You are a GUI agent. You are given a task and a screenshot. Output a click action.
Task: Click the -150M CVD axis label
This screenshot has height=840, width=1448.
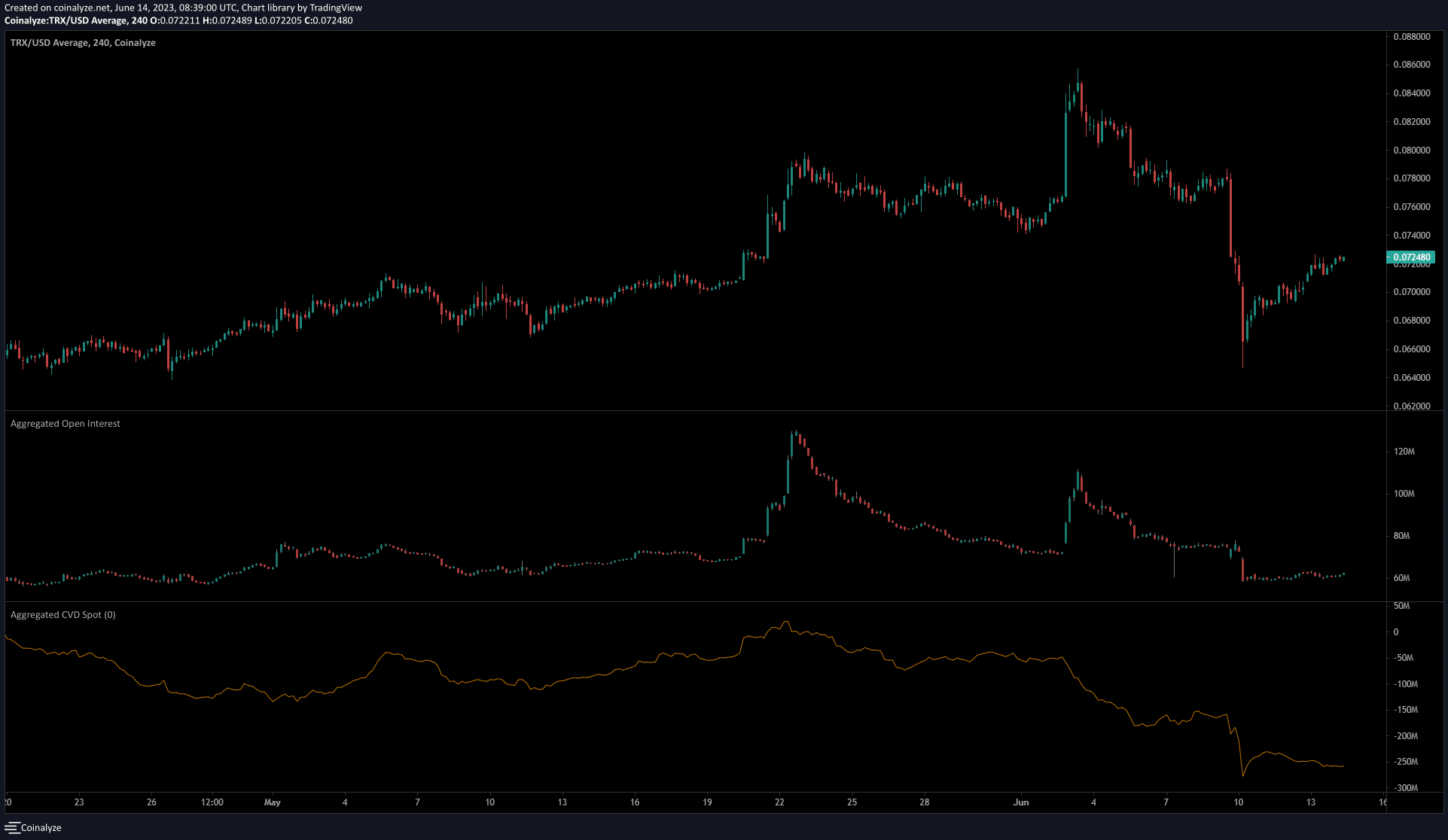[1405, 711]
